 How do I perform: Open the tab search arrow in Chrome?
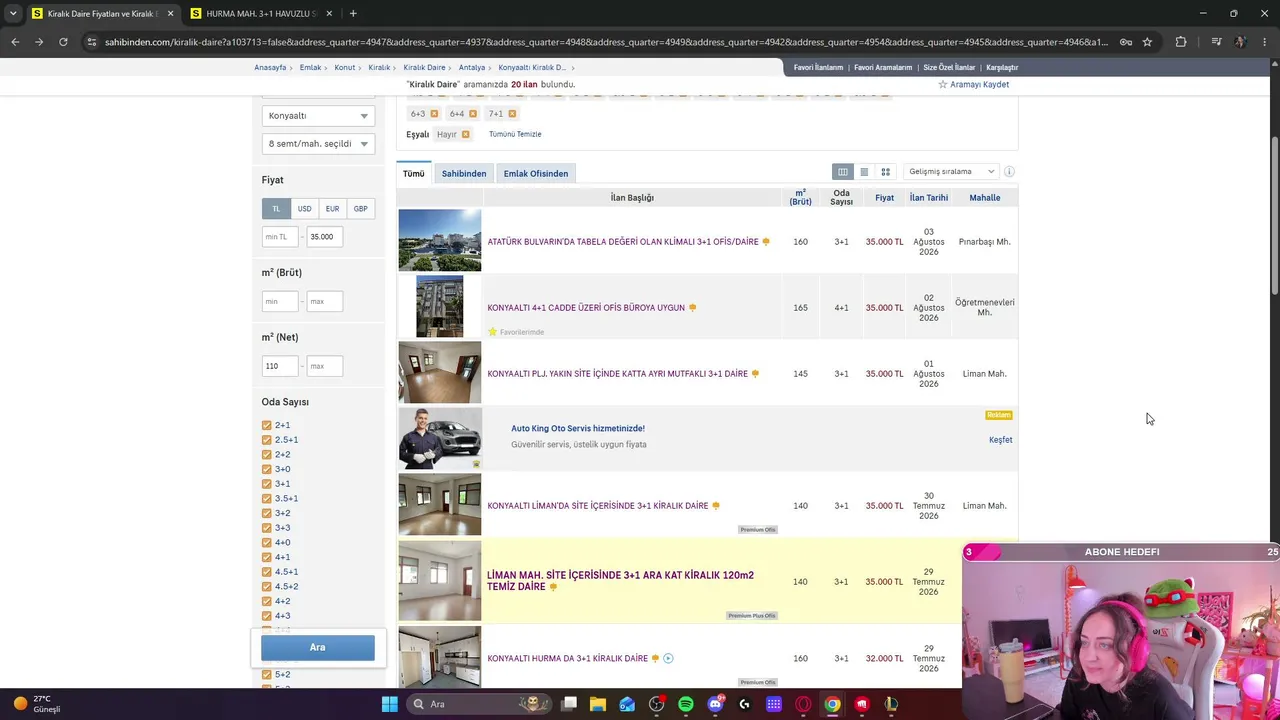[x=13, y=13]
